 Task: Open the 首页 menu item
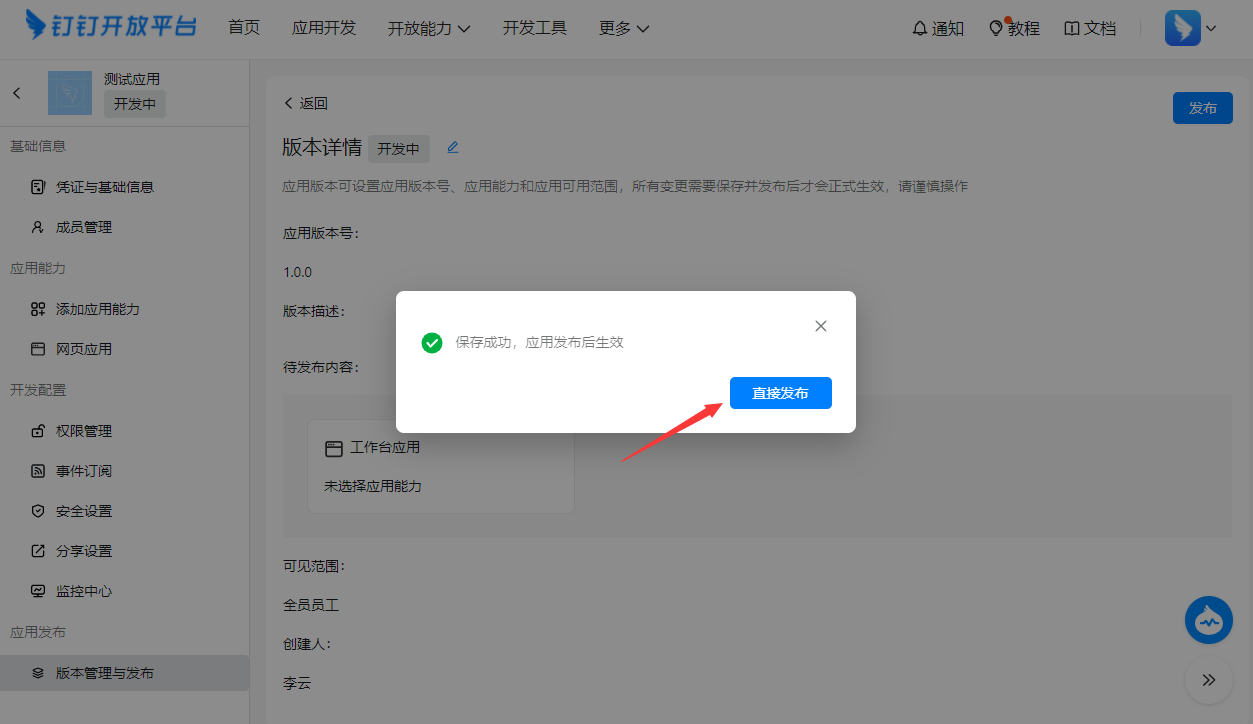click(244, 28)
